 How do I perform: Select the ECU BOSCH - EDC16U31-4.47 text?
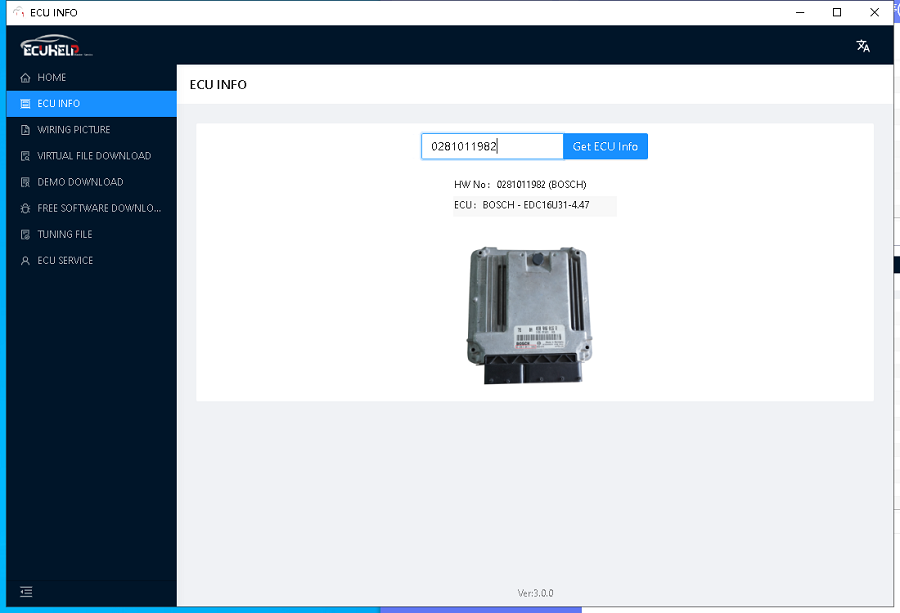(522, 205)
